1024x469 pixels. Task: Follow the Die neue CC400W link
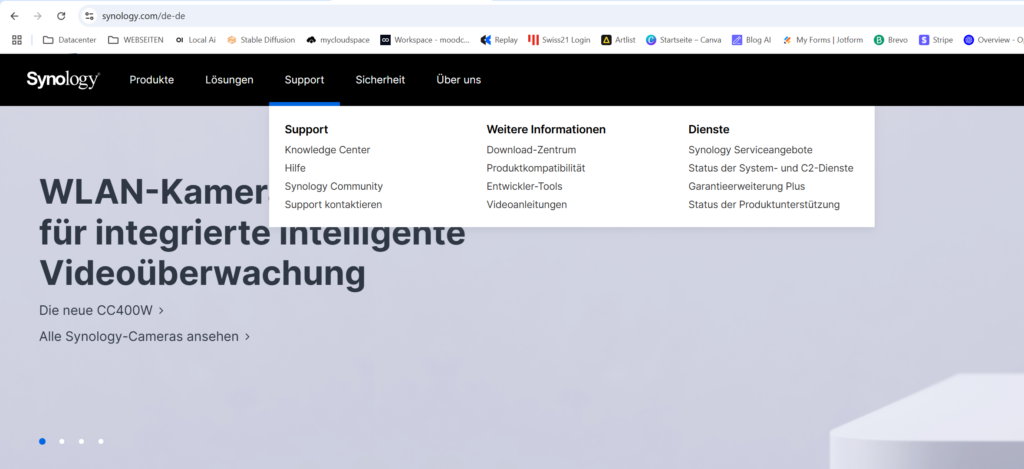tap(101, 310)
